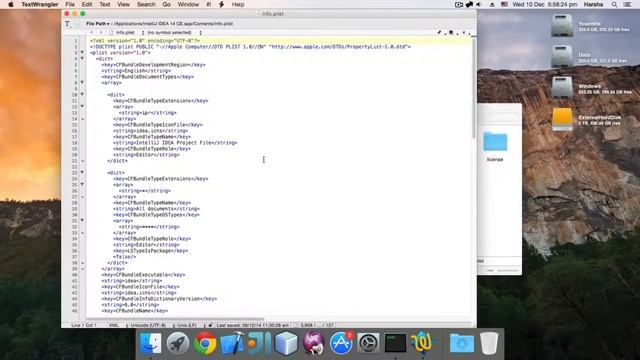Open Google Chrome from the Dock
The height and width of the screenshot is (360, 640).
205,343
